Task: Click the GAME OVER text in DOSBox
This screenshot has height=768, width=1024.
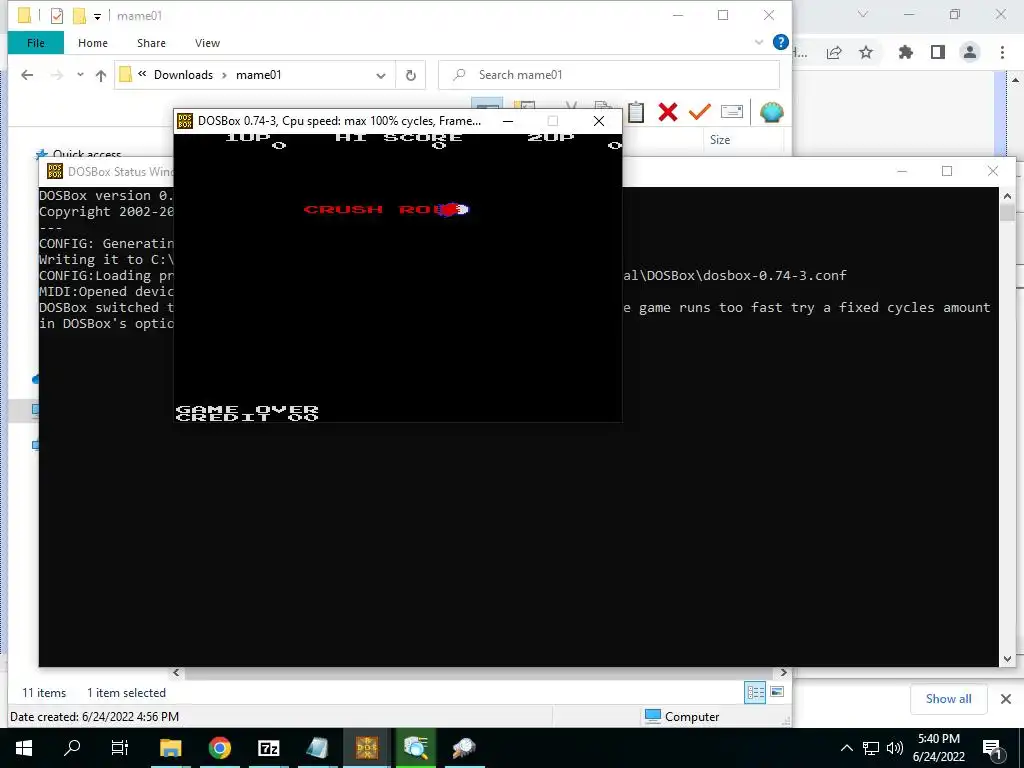Action: coord(247,410)
